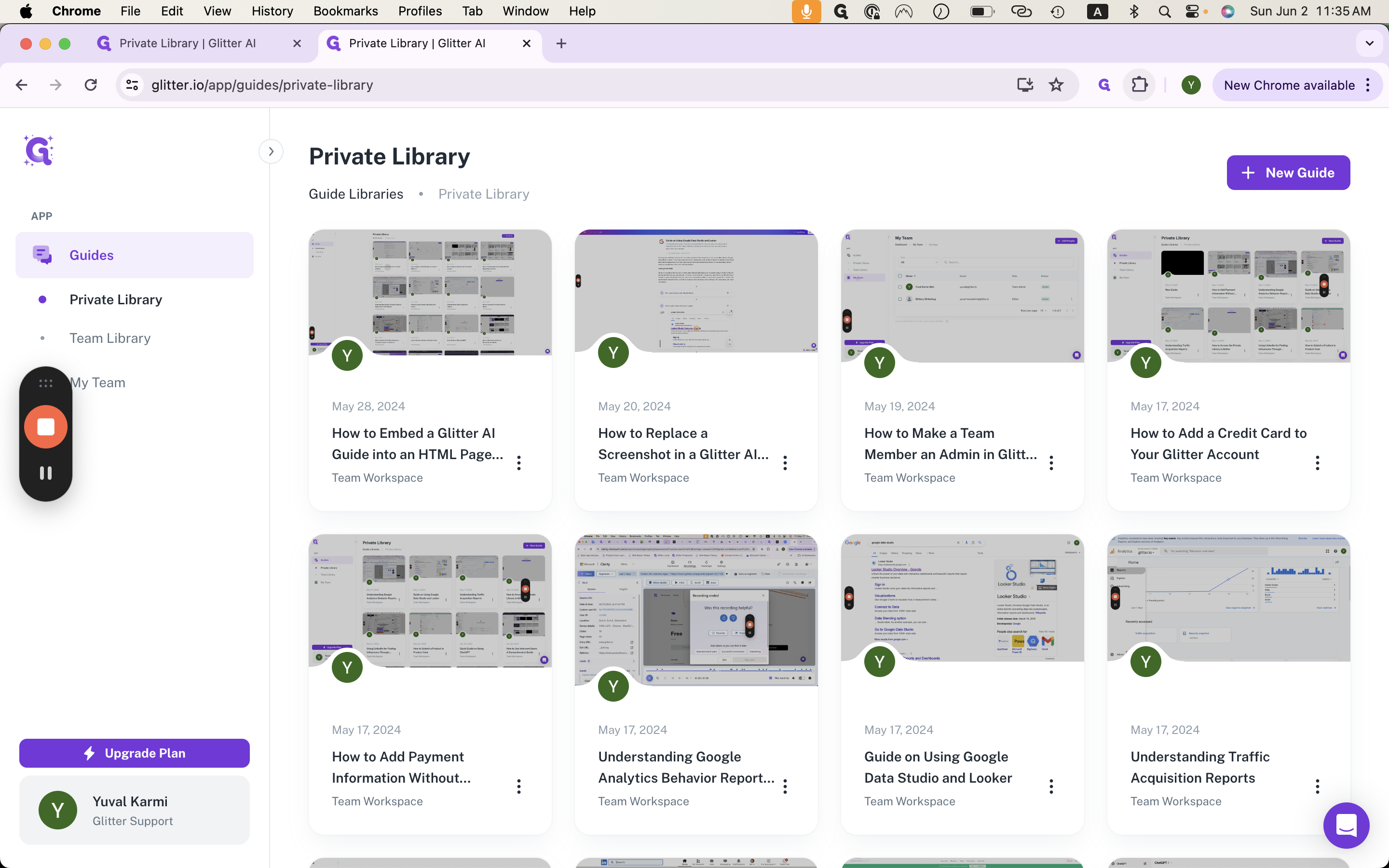Go to the Guide Libraries breadcrumb

point(356,194)
